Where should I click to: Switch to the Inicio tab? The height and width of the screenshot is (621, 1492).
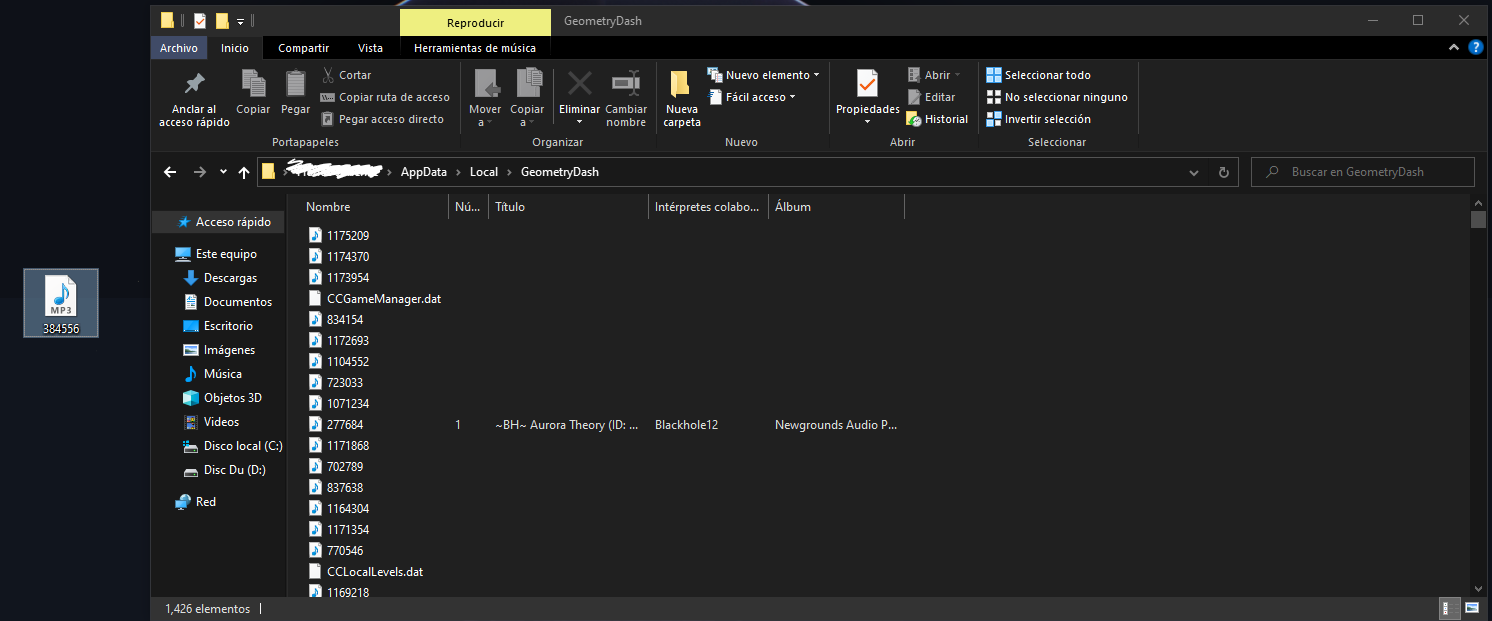pyautogui.click(x=235, y=48)
